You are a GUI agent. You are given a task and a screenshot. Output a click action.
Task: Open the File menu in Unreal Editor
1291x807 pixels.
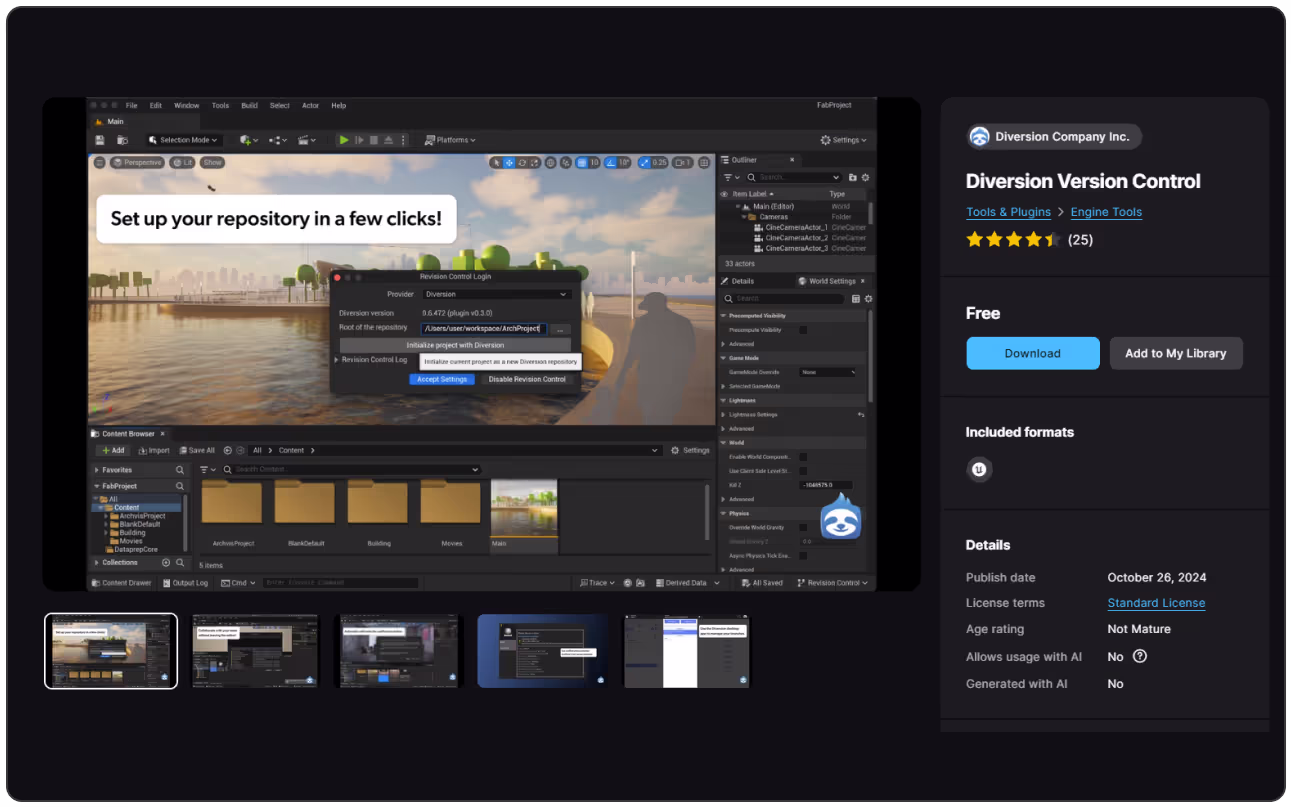pyautogui.click(x=132, y=105)
